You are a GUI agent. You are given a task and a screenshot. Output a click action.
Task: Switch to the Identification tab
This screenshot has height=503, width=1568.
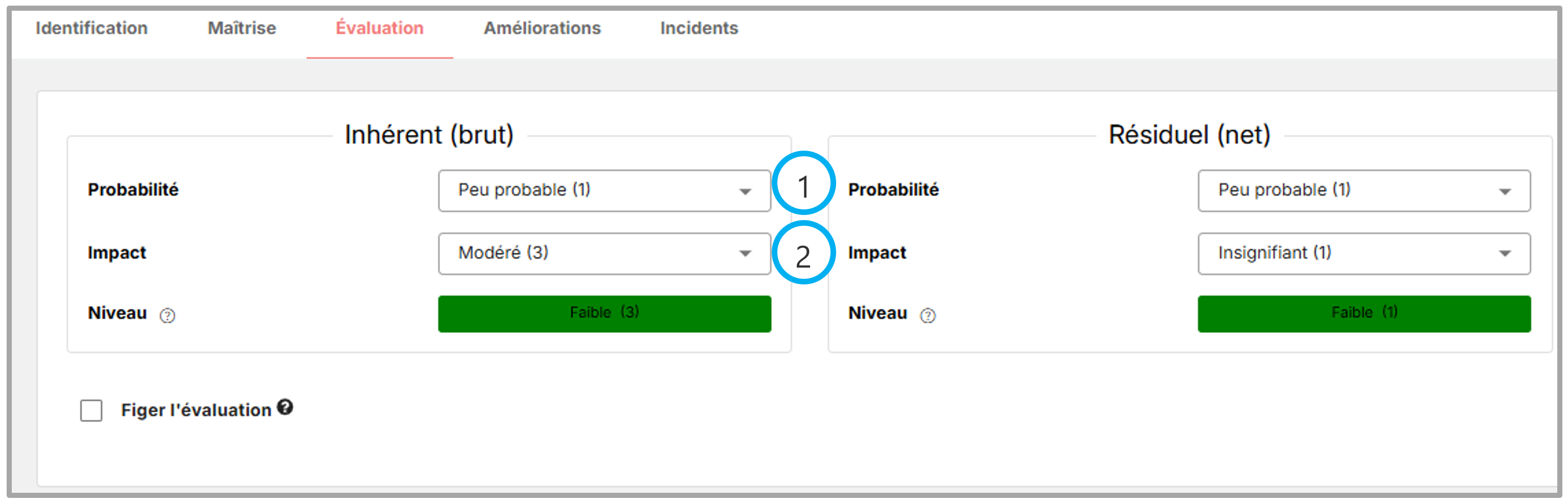[91, 29]
